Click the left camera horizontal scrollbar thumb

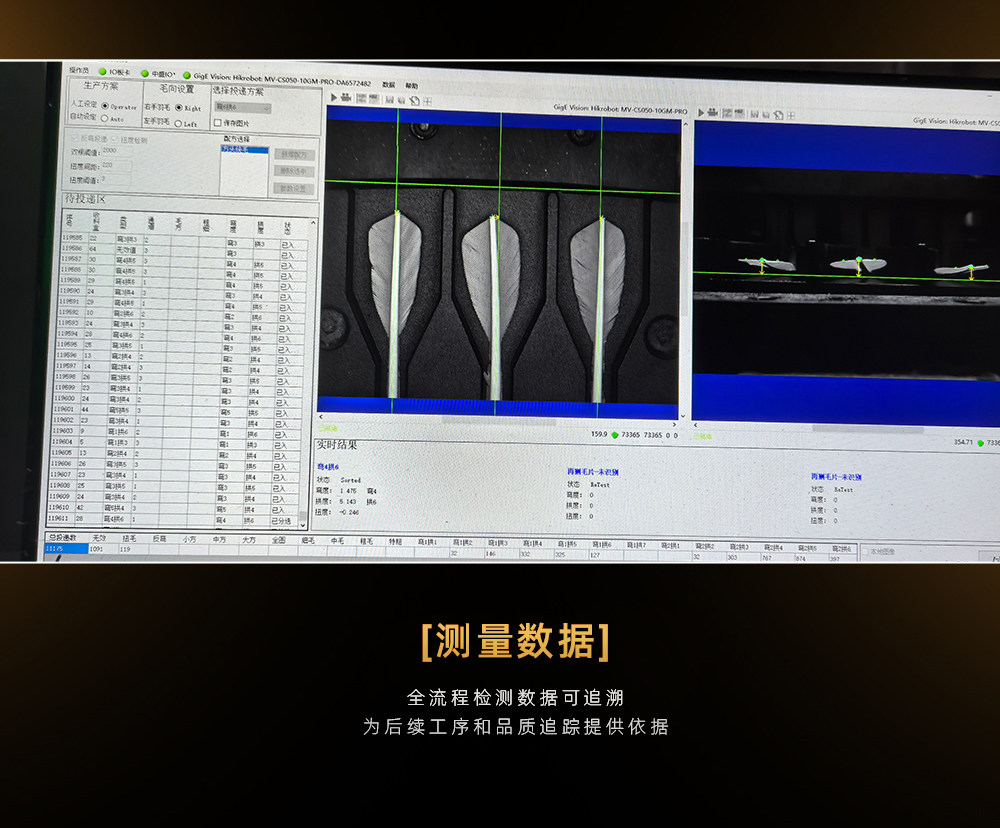coord(497,420)
